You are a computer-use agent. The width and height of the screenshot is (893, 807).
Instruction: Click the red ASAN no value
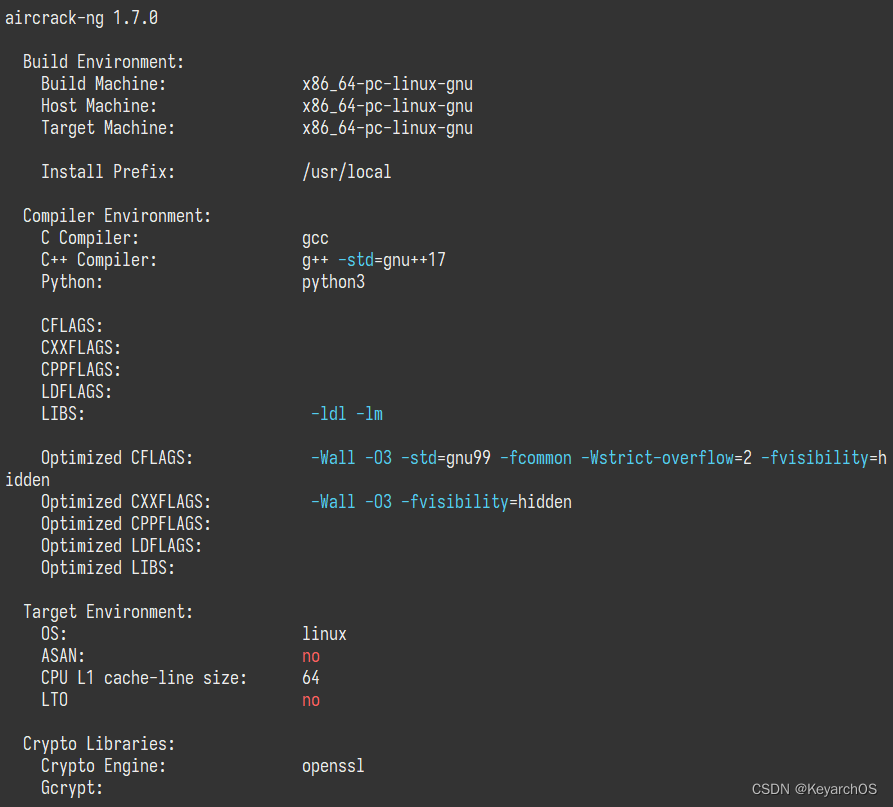point(310,655)
